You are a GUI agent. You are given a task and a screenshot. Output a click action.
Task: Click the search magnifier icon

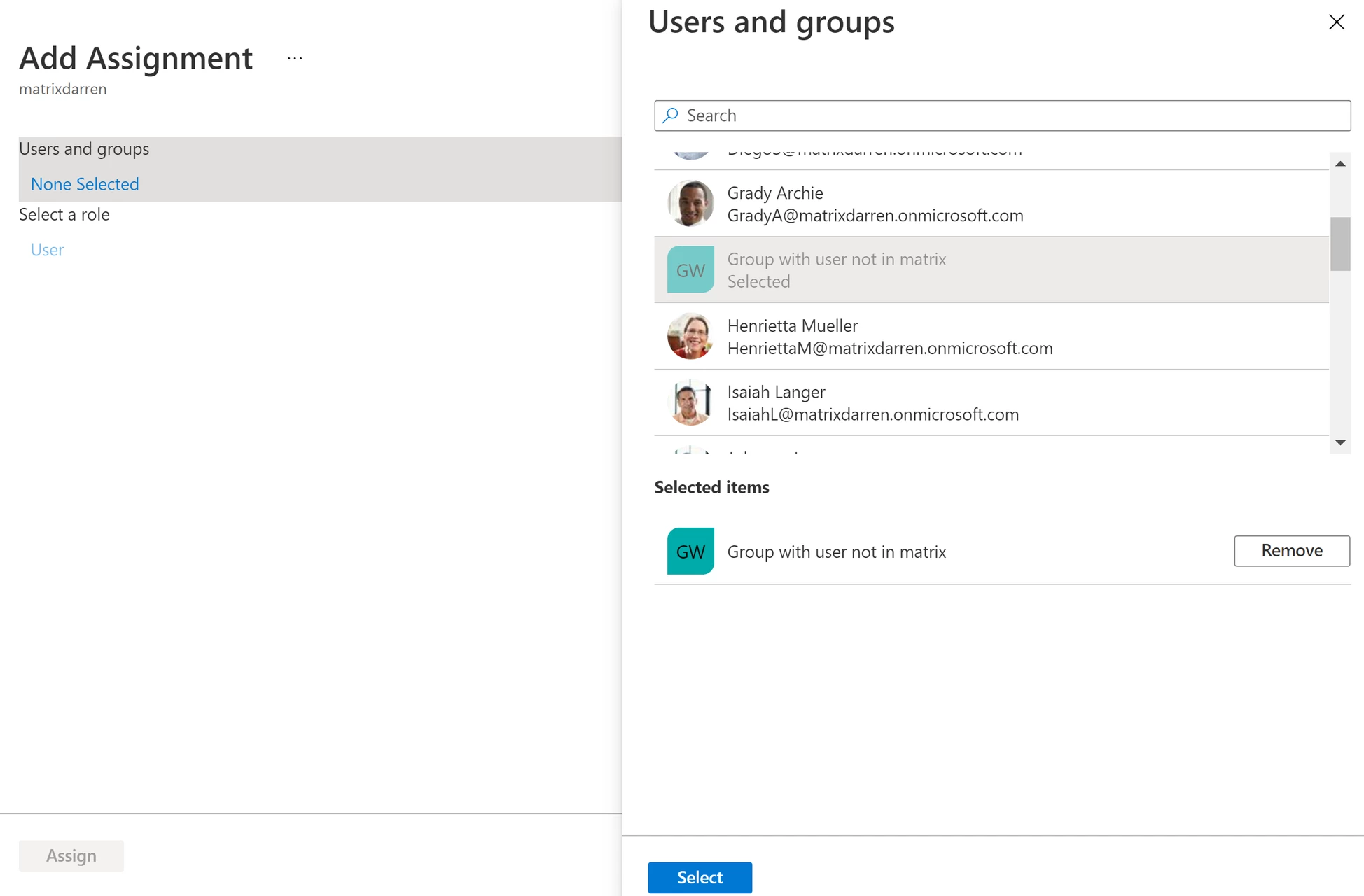pyautogui.click(x=671, y=115)
